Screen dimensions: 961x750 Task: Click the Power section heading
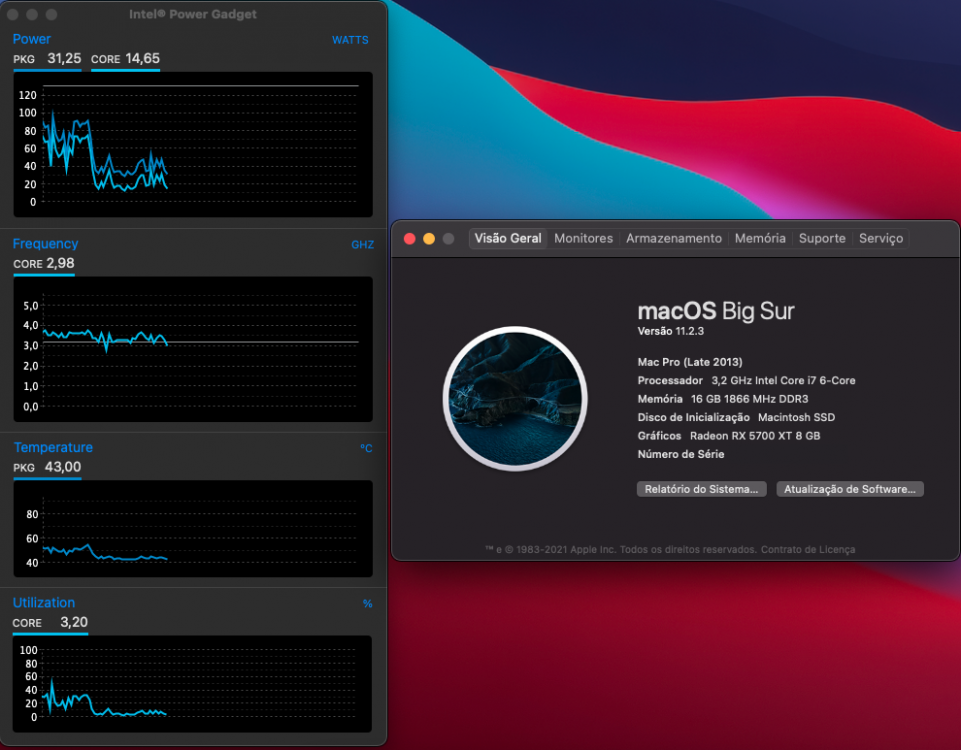point(32,39)
